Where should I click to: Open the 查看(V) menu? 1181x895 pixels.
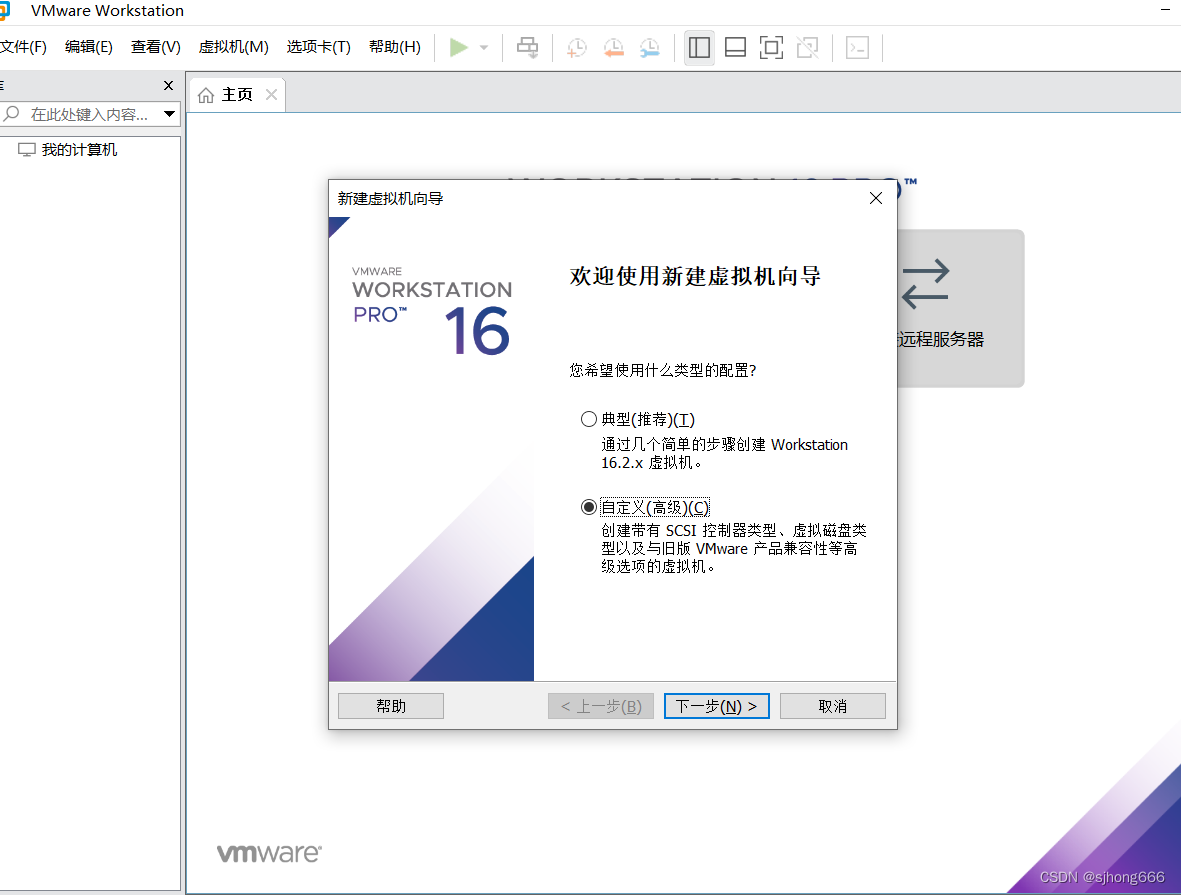click(155, 47)
